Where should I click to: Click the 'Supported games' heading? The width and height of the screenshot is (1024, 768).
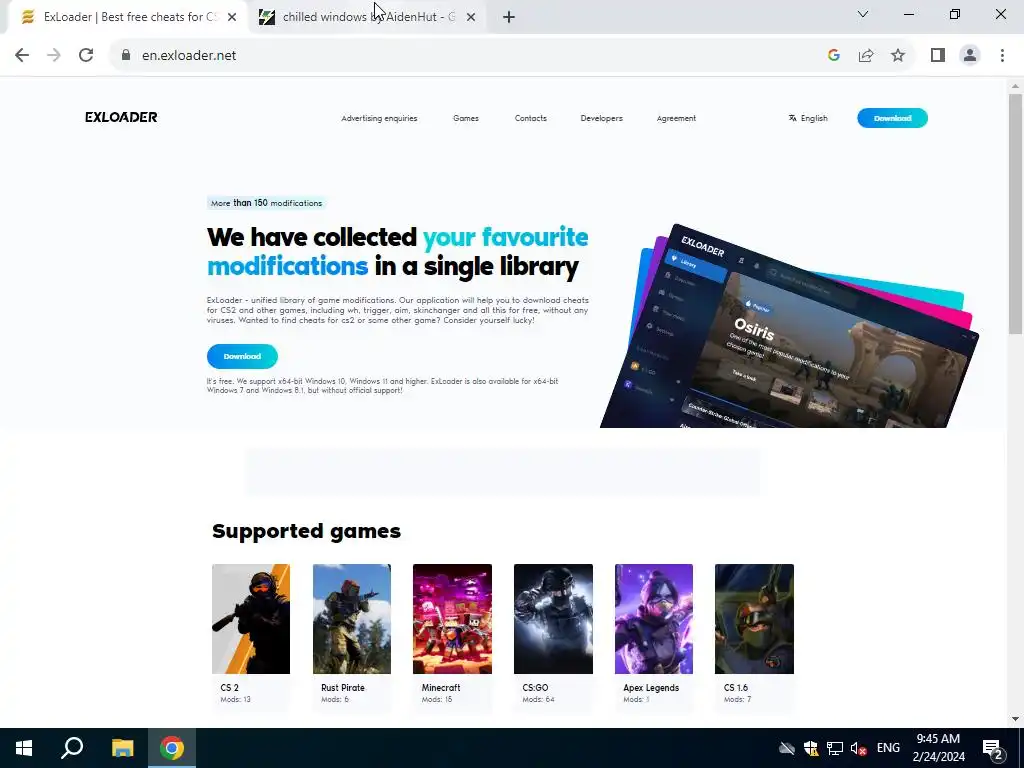click(x=306, y=531)
